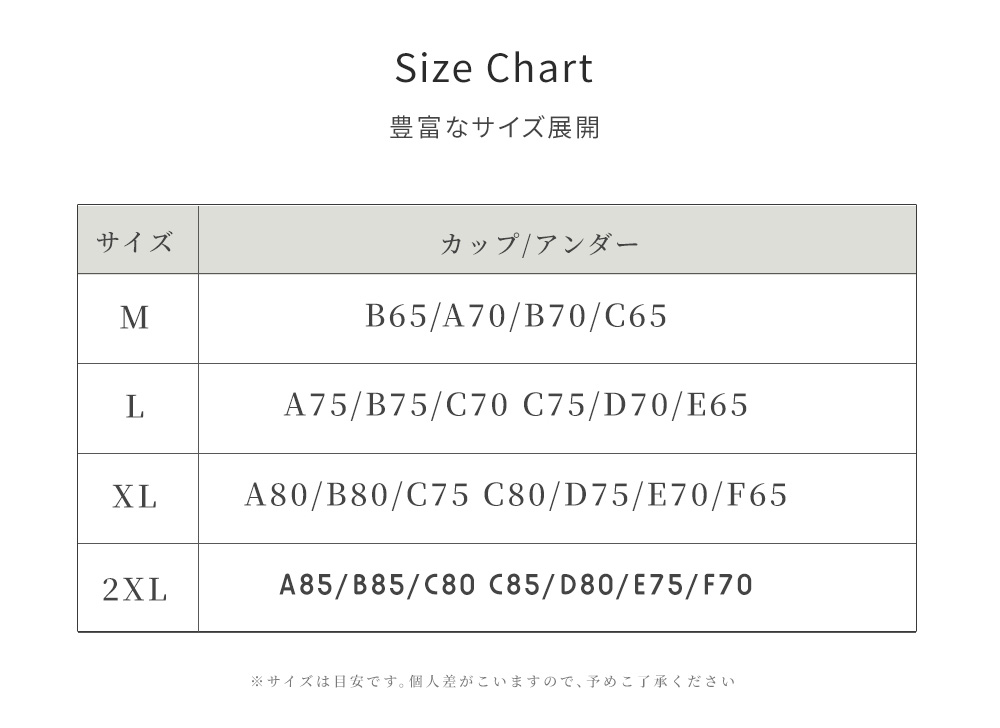This screenshot has width=1000, height=728.
Task: Click the 豊富なサイズ展開 subtitle
Action: 494,129
